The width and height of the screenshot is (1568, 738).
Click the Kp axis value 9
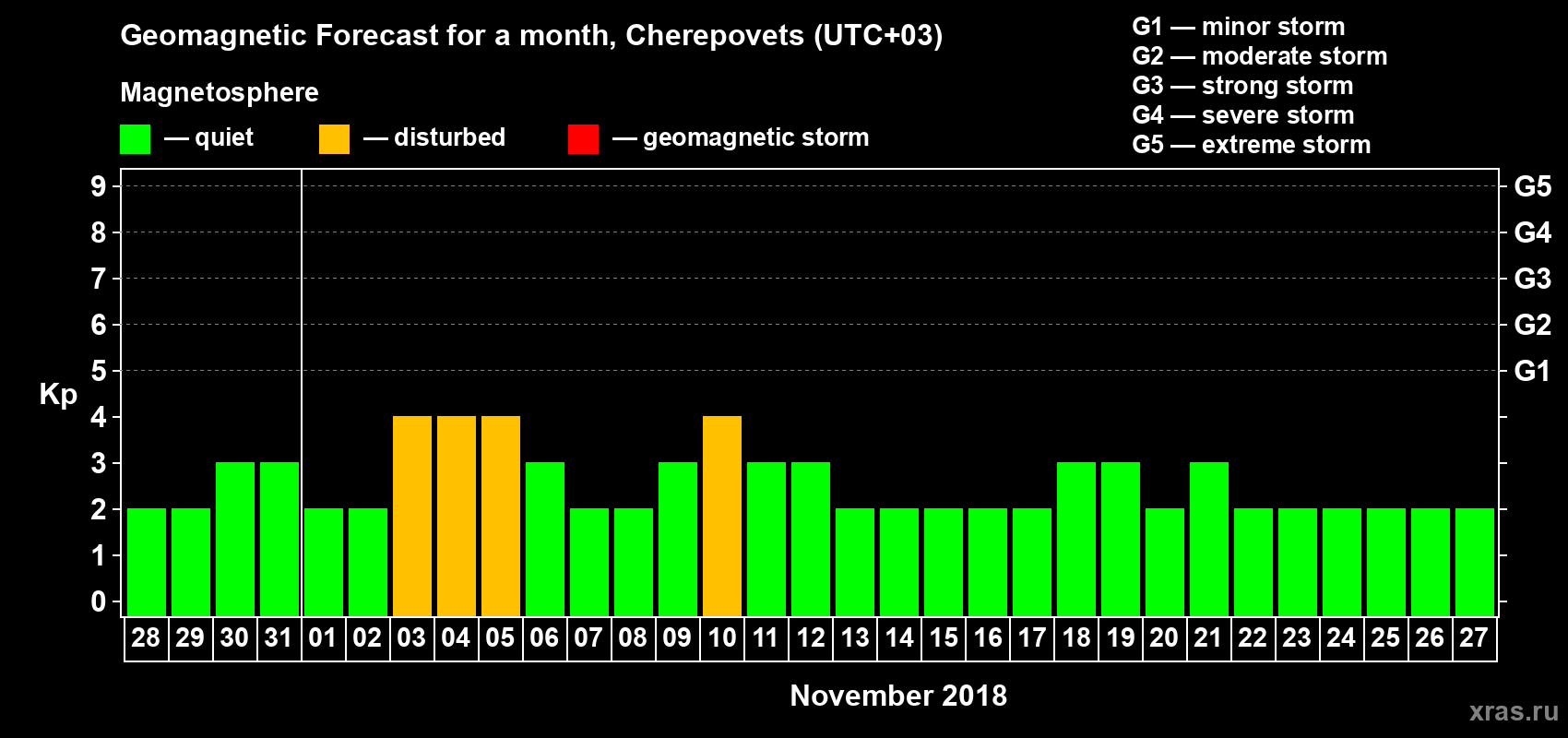[99, 186]
